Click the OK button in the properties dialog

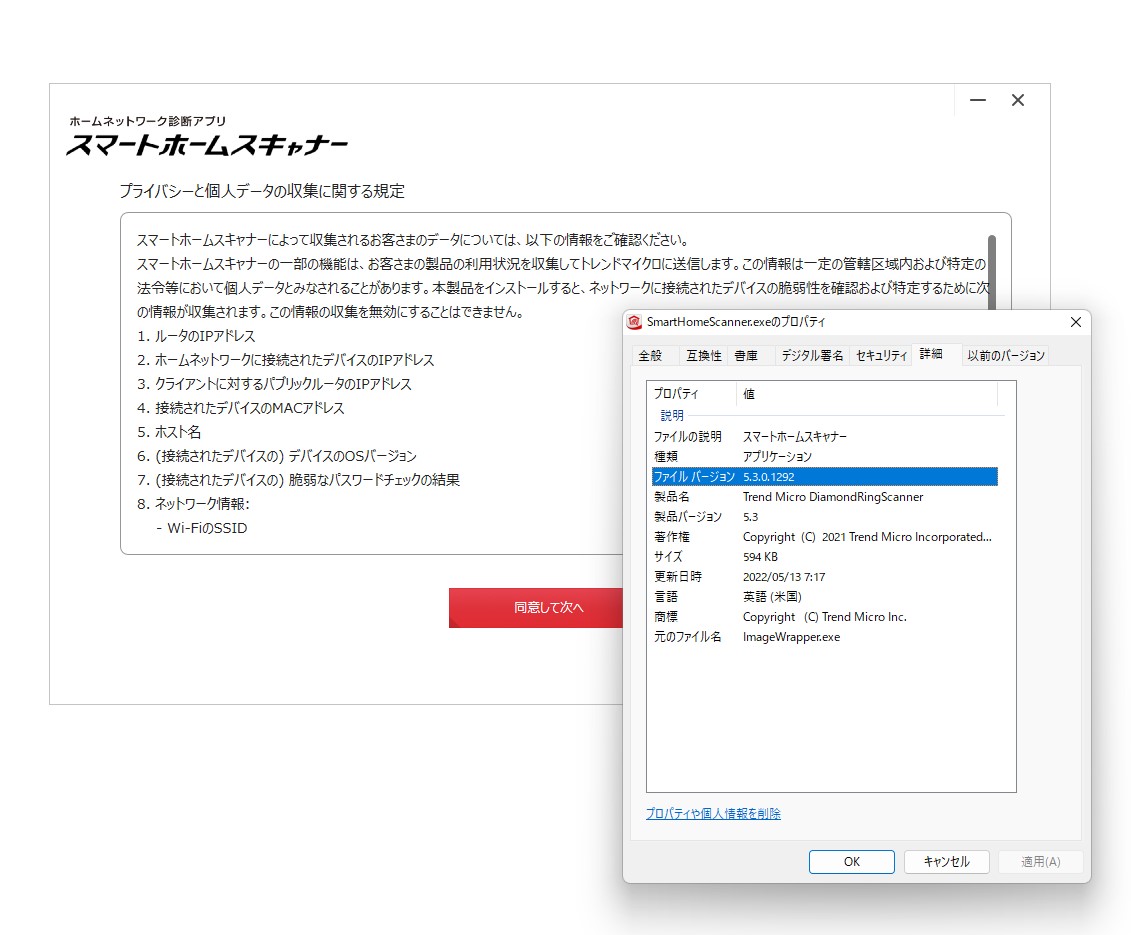pos(851,861)
